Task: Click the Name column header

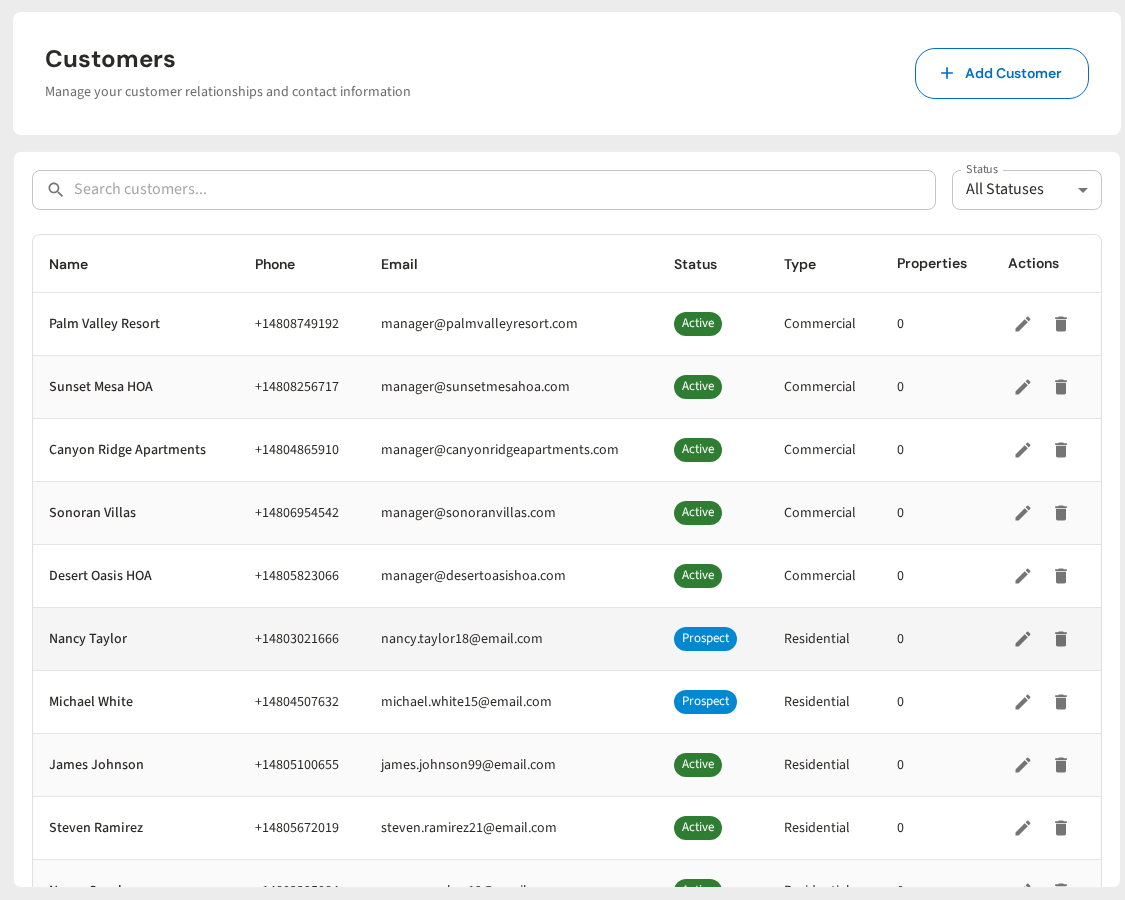Action: (68, 264)
